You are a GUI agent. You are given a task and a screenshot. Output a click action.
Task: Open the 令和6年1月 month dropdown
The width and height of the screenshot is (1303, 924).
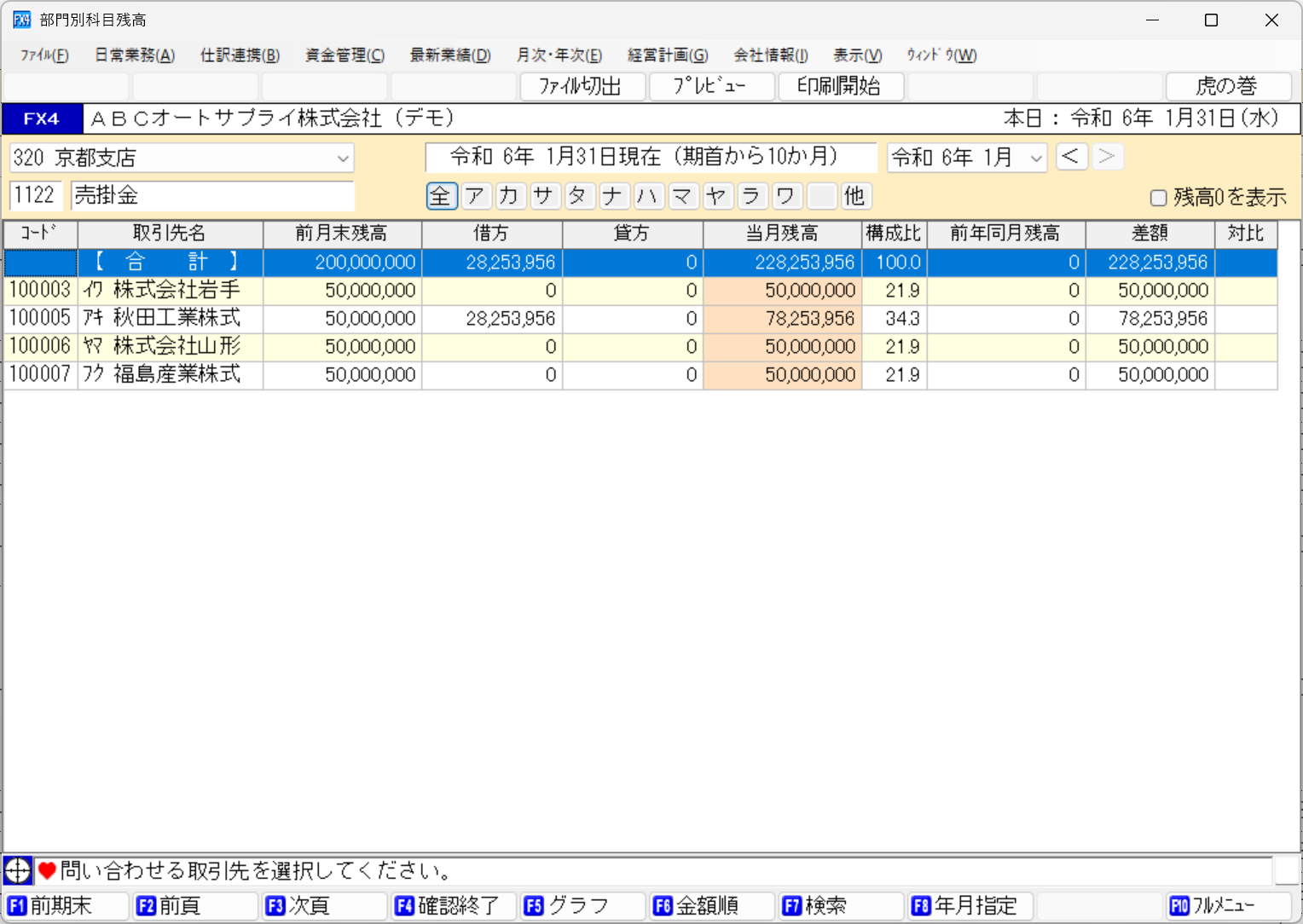[1035, 157]
